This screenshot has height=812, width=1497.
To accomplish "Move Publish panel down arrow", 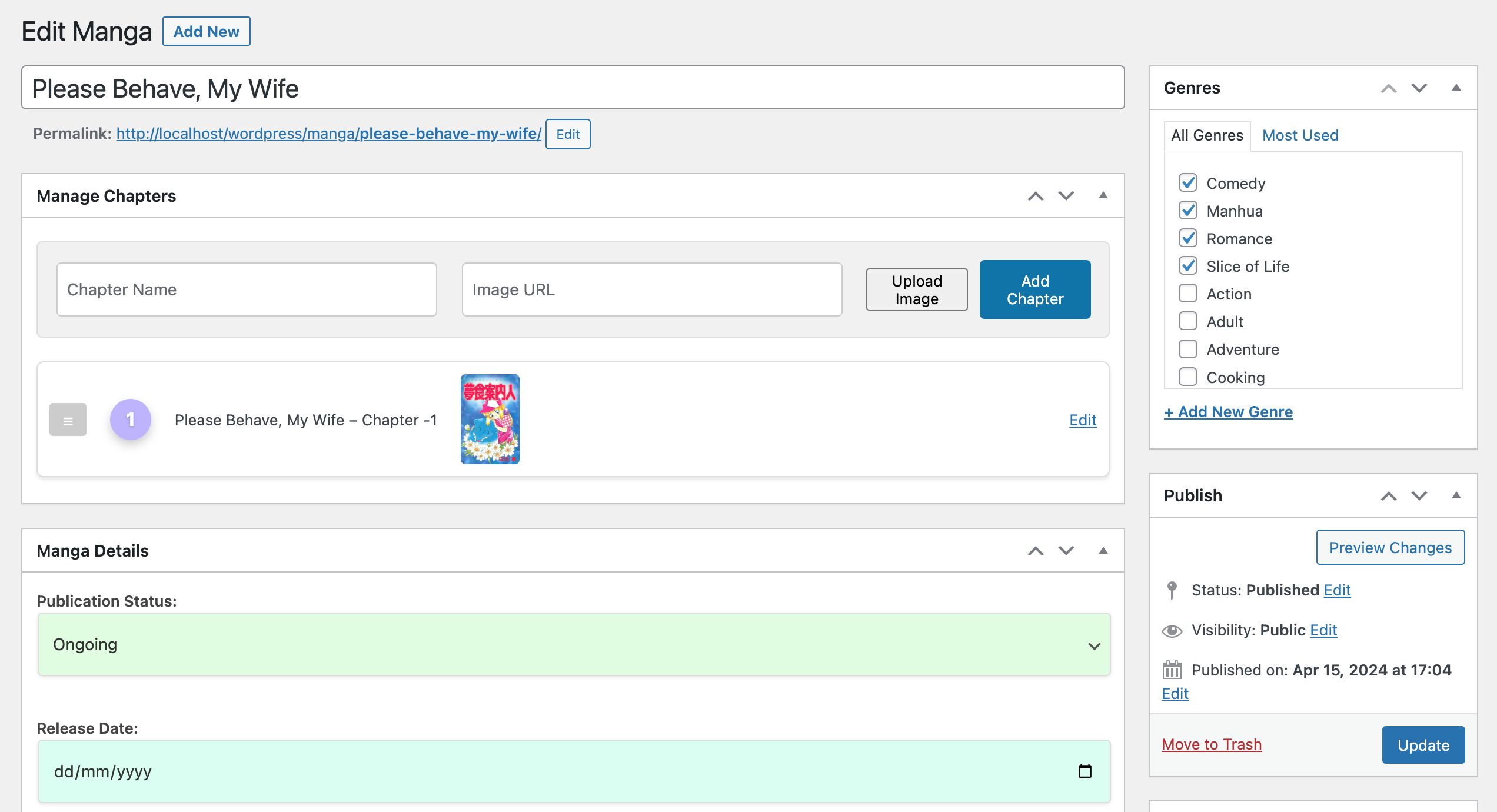I will coord(1419,496).
